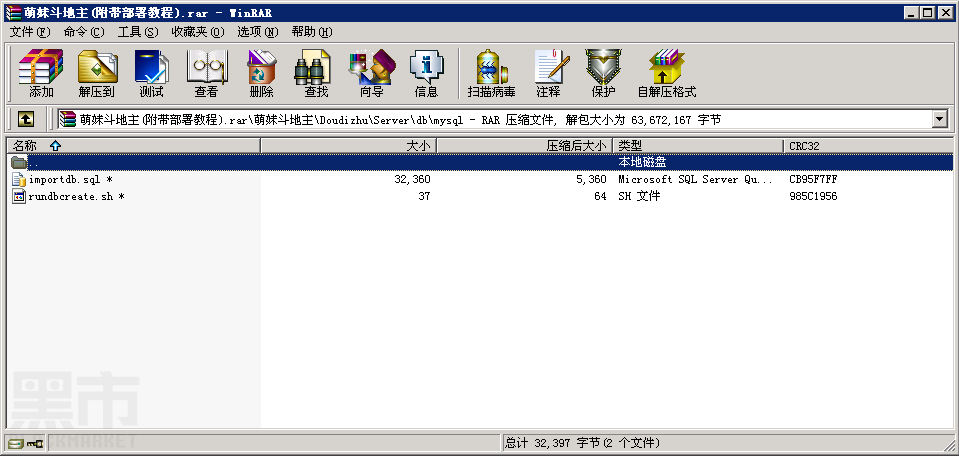The height and width of the screenshot is (456, 959).
Task: Sort by Name (名称) column header
Action: click(x=133, y=145)
